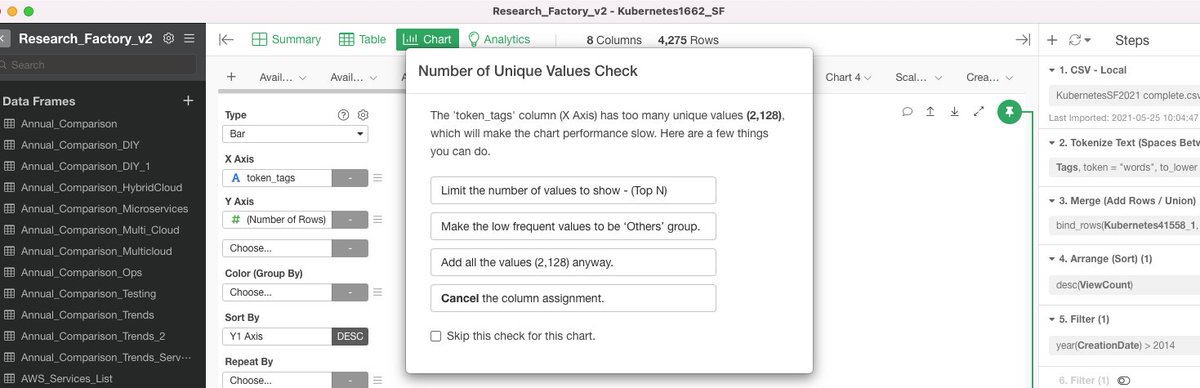
Task: Open X Axis hamburger menu for token_tags
Action: pos(378,178)
